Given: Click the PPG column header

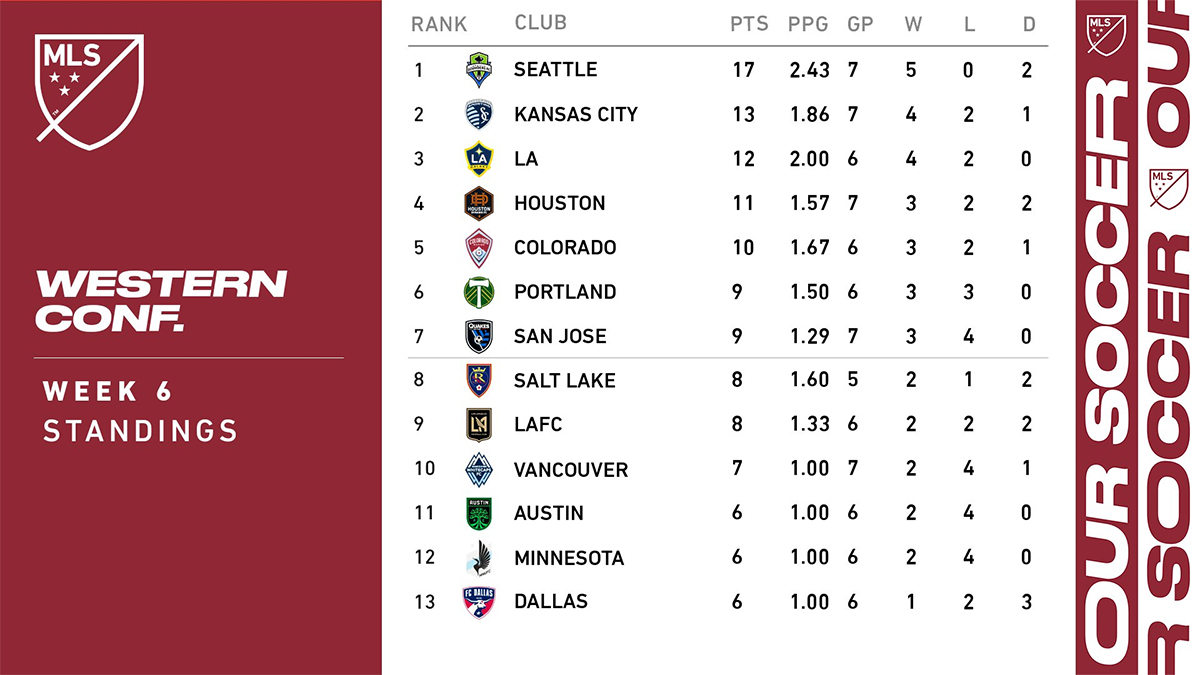Looking at the screenshot, I should pyautogui.click(x=807, y=24).
